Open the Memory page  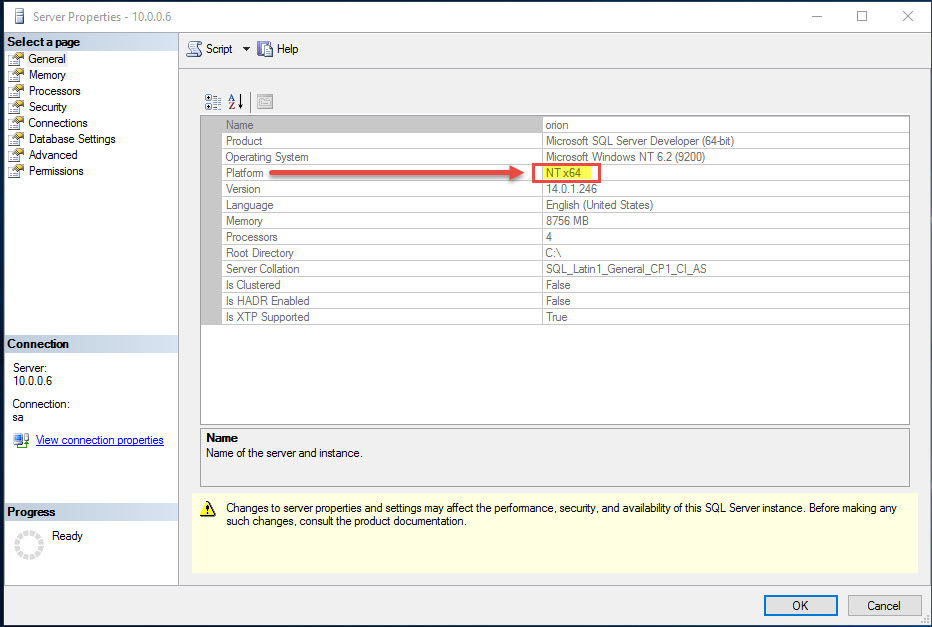click(47, 75)
